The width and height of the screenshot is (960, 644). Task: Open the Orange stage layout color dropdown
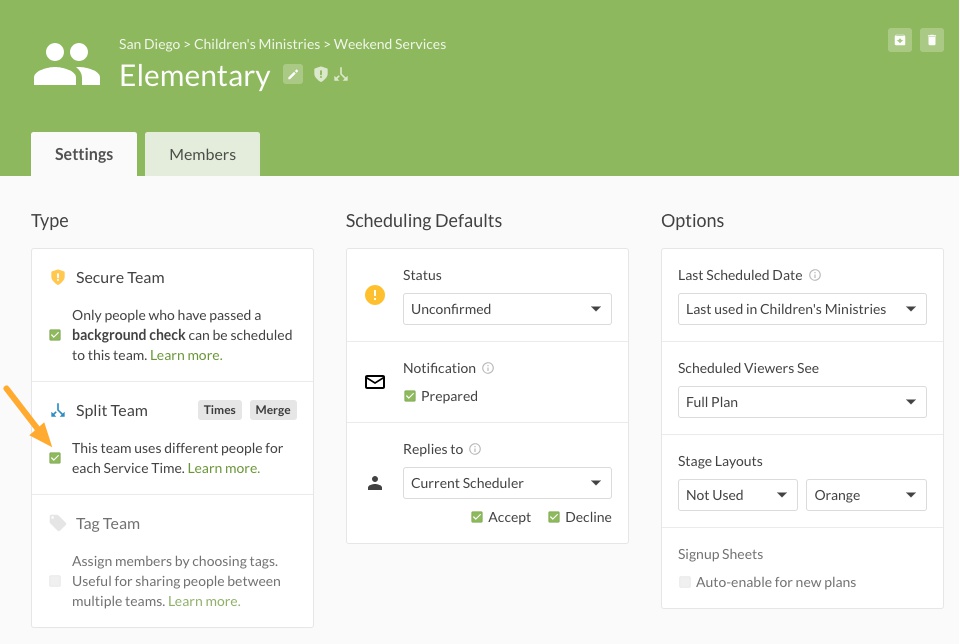[866, 494]
